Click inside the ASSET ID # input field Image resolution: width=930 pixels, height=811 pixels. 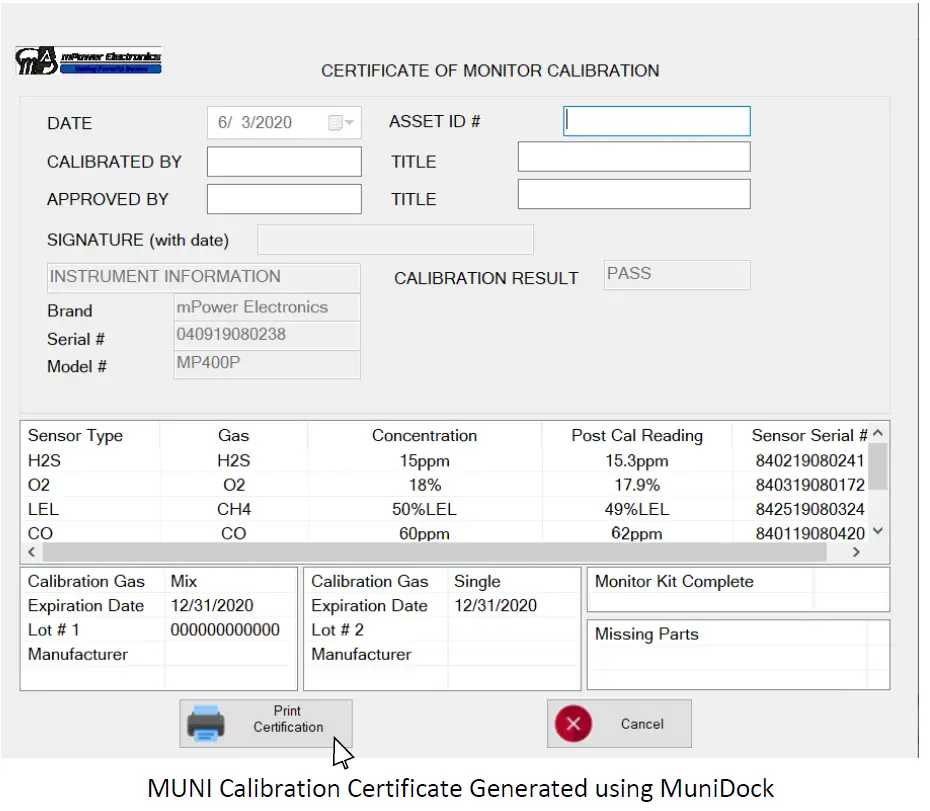point(656,121)
